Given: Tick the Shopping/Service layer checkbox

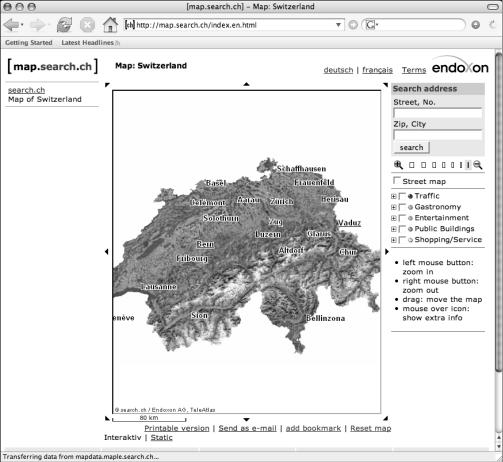Looking at the screenshot, I should pos(402,240).
